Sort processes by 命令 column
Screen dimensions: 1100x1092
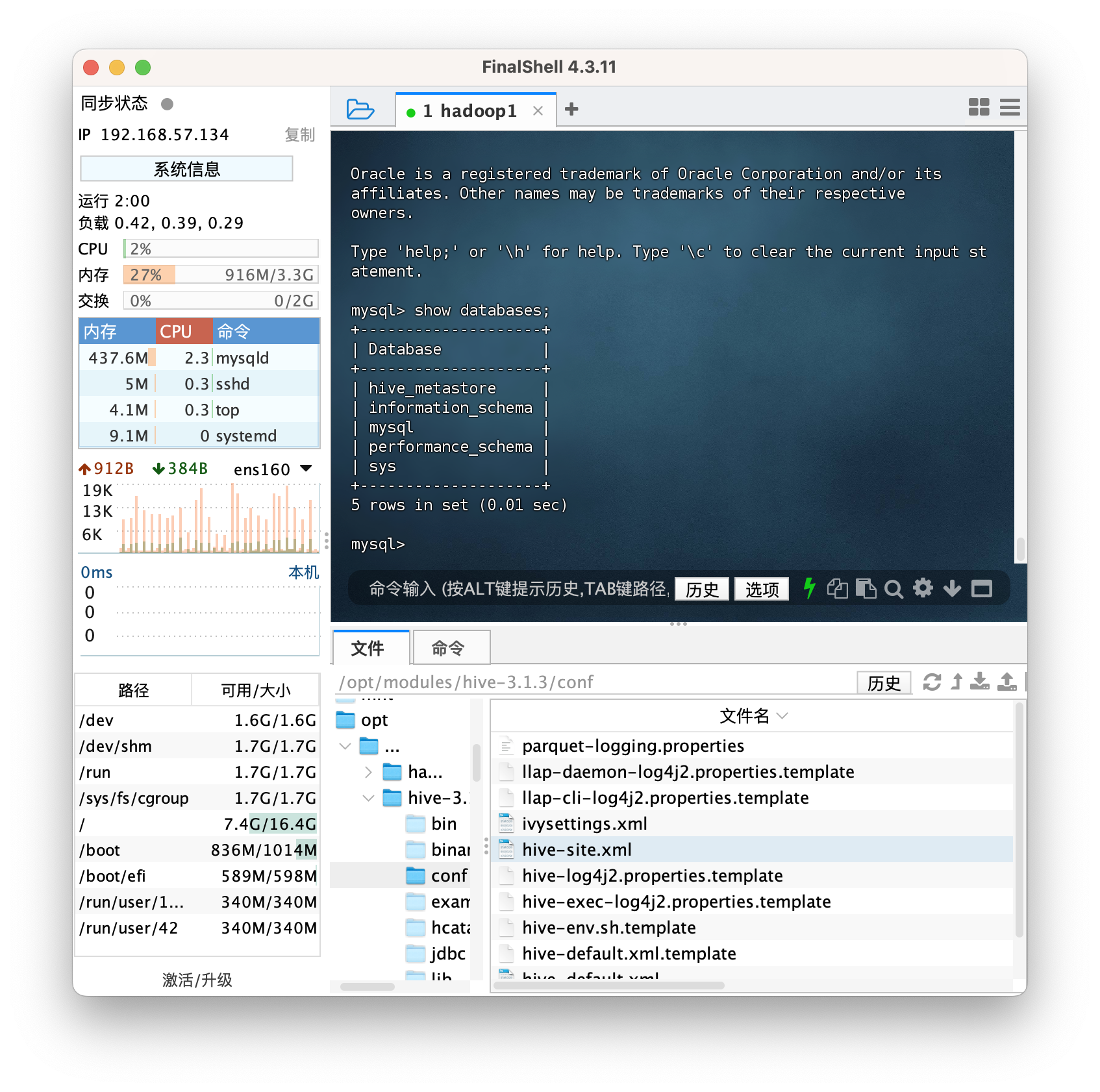pos(266,332)
